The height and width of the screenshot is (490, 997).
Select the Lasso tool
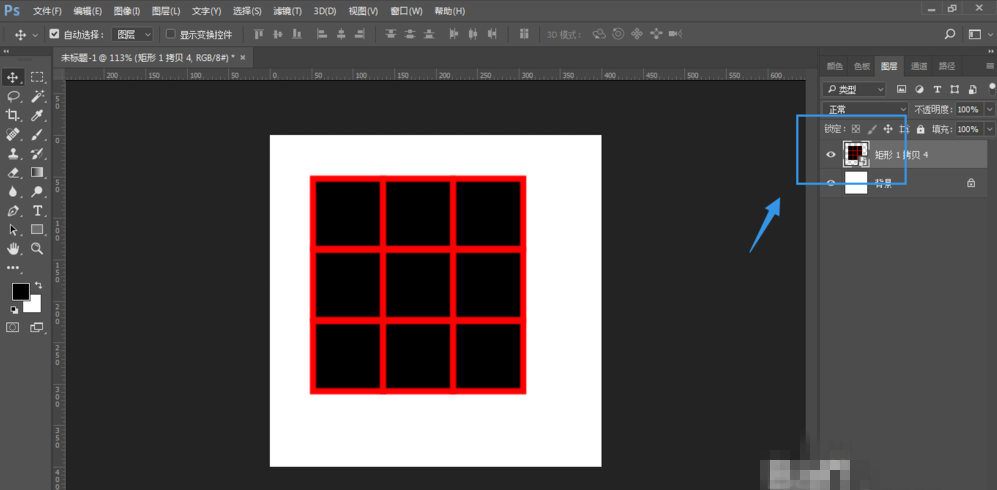14,96
